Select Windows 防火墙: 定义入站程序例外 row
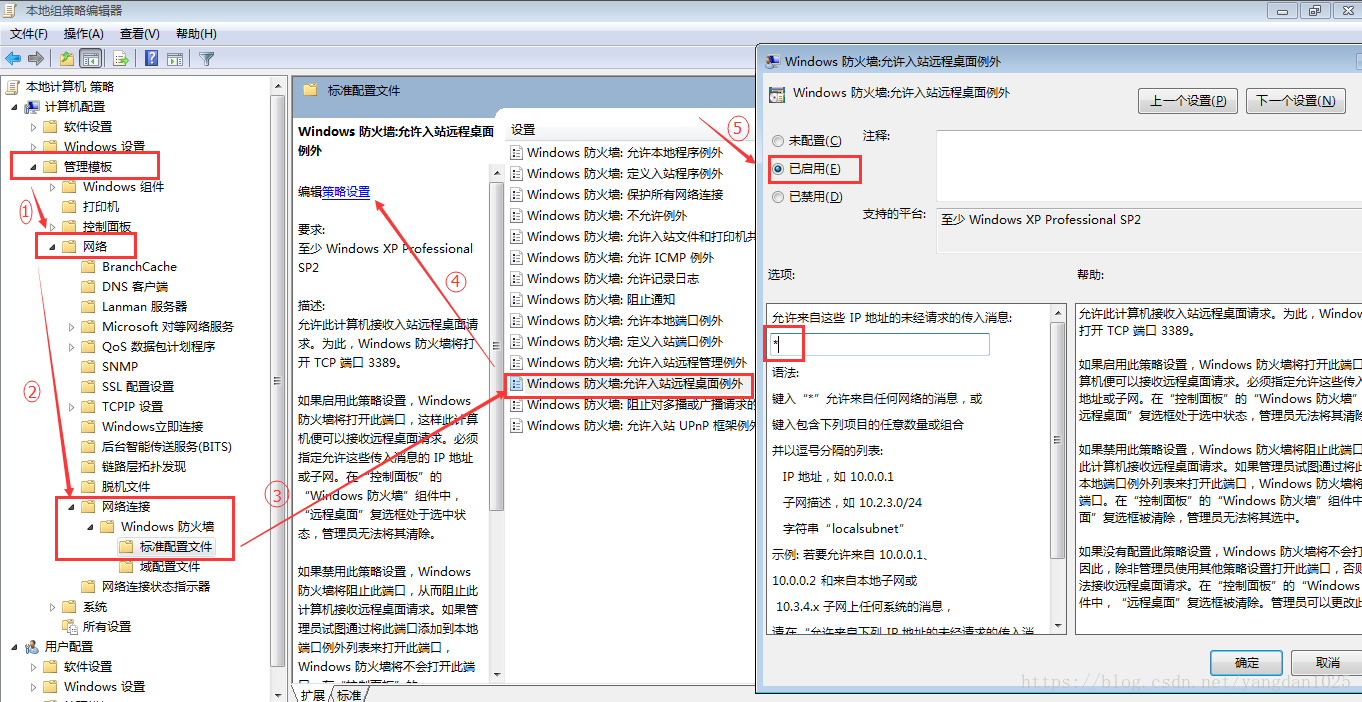 625,174
